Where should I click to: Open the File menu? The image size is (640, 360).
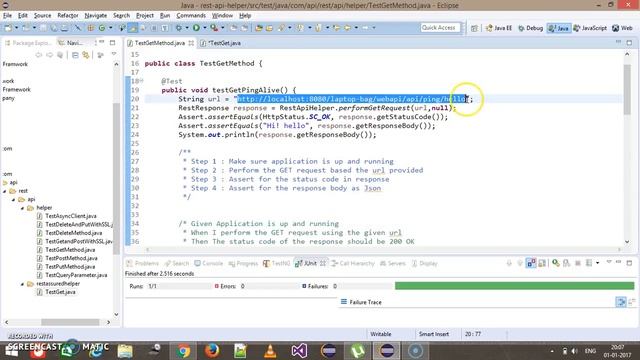tap(7, 16)
